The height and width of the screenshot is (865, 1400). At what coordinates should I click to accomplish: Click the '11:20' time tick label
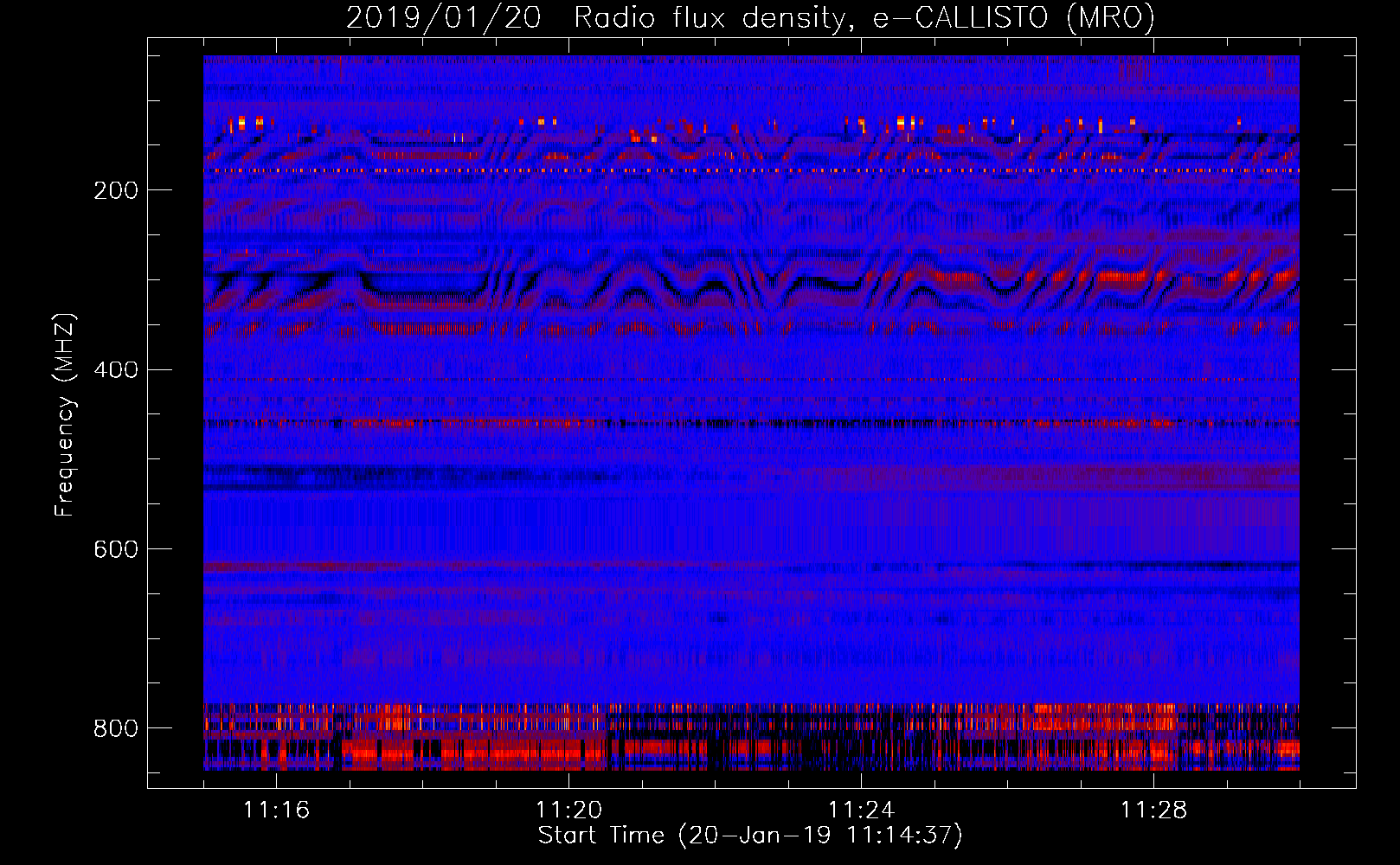point(568,810)
